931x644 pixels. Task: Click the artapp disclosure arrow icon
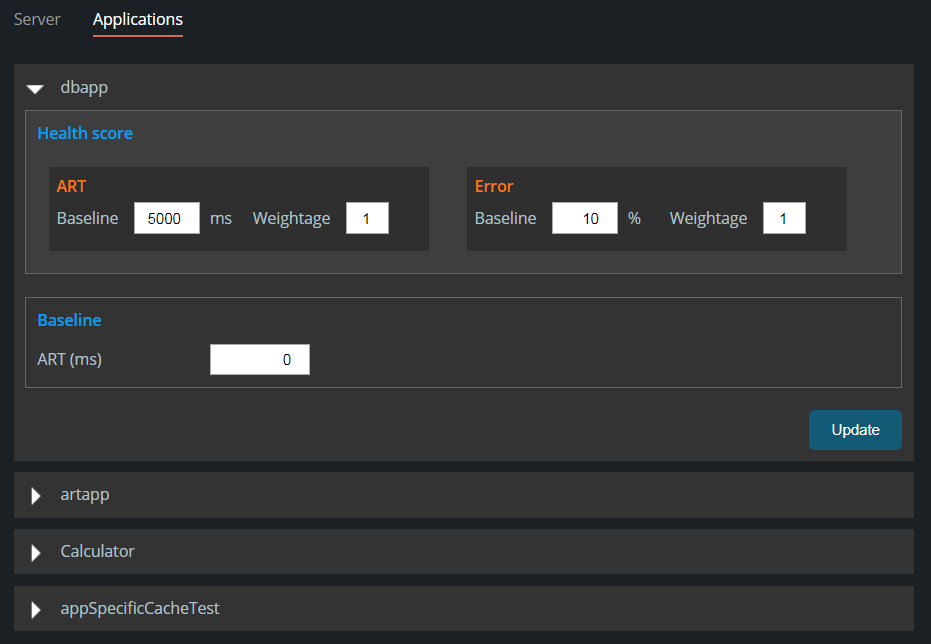[x=36, y=494]
